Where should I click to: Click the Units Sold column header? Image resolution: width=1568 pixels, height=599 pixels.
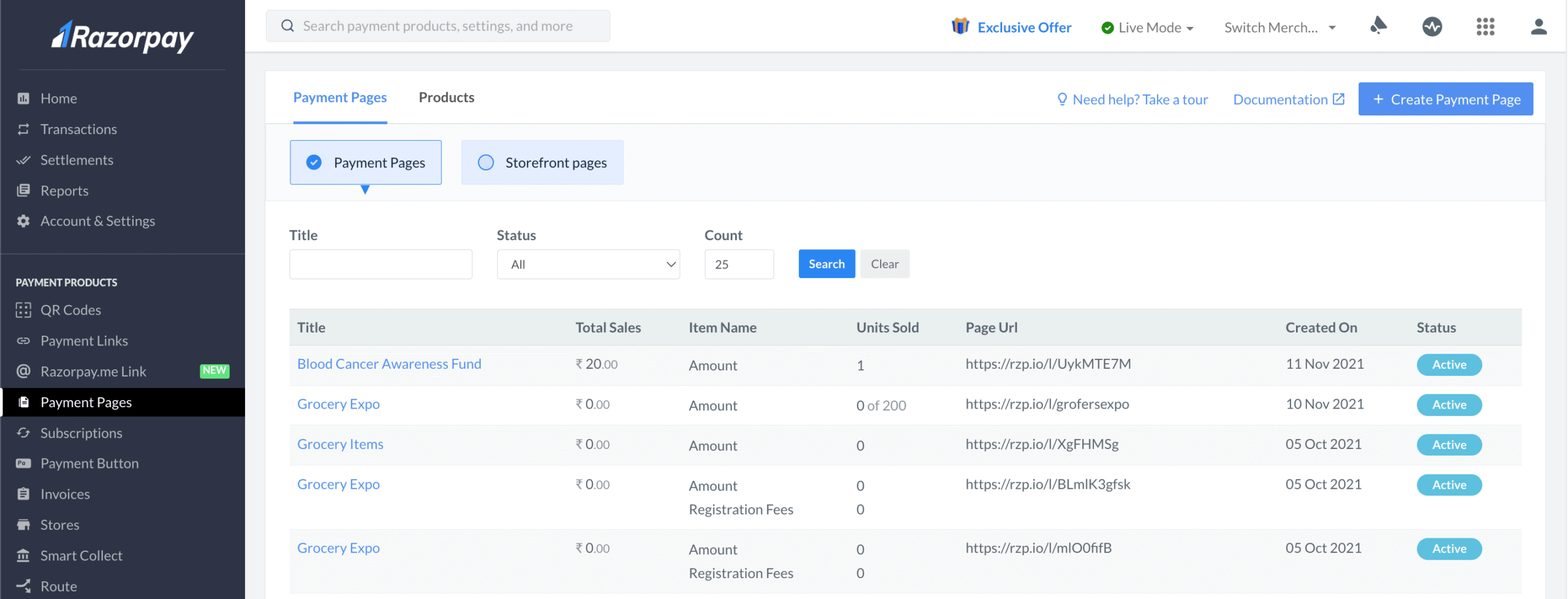pos(888,328)
